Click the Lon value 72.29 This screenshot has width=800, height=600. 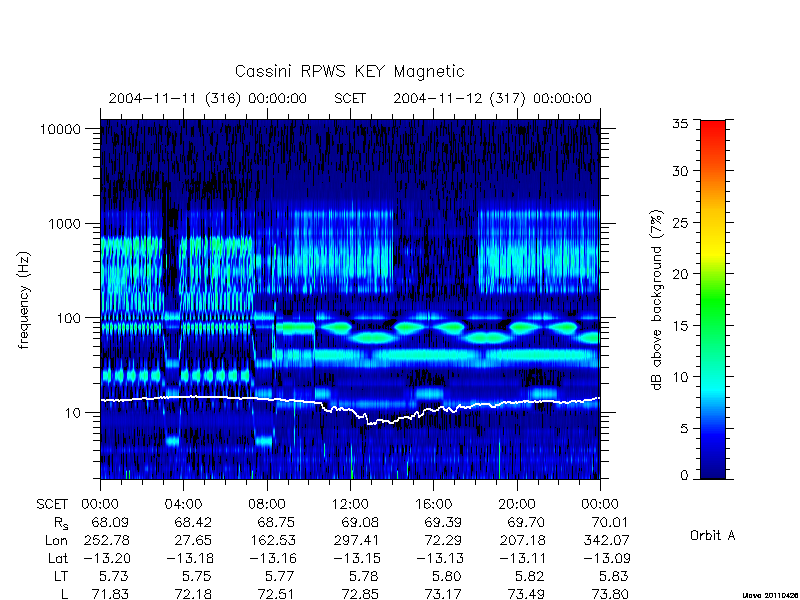[443, 540]
